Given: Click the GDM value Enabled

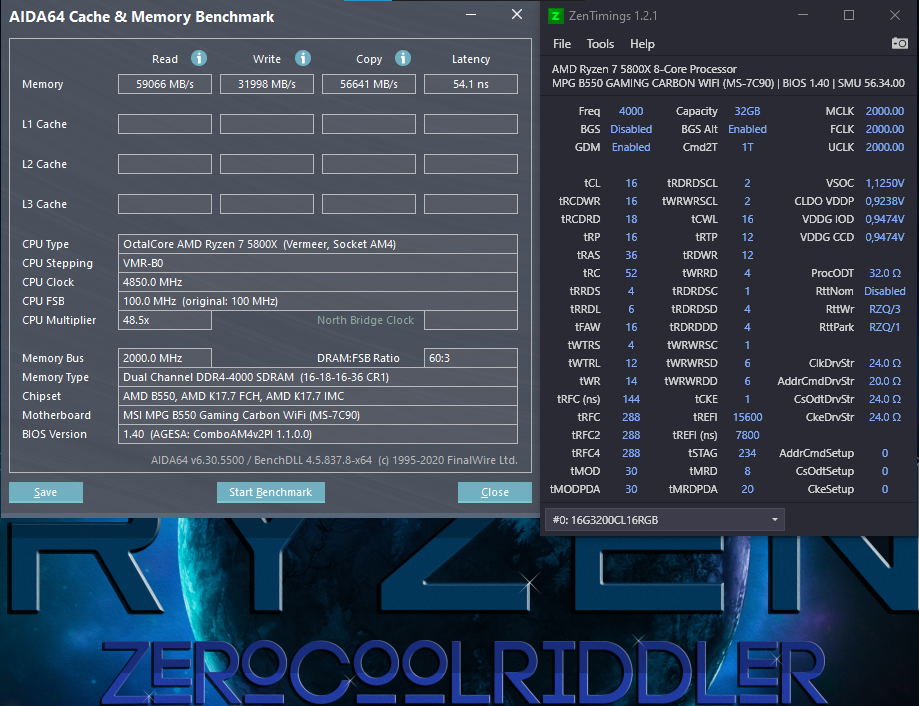Looking at the screenshot, I should pos(631,147).
